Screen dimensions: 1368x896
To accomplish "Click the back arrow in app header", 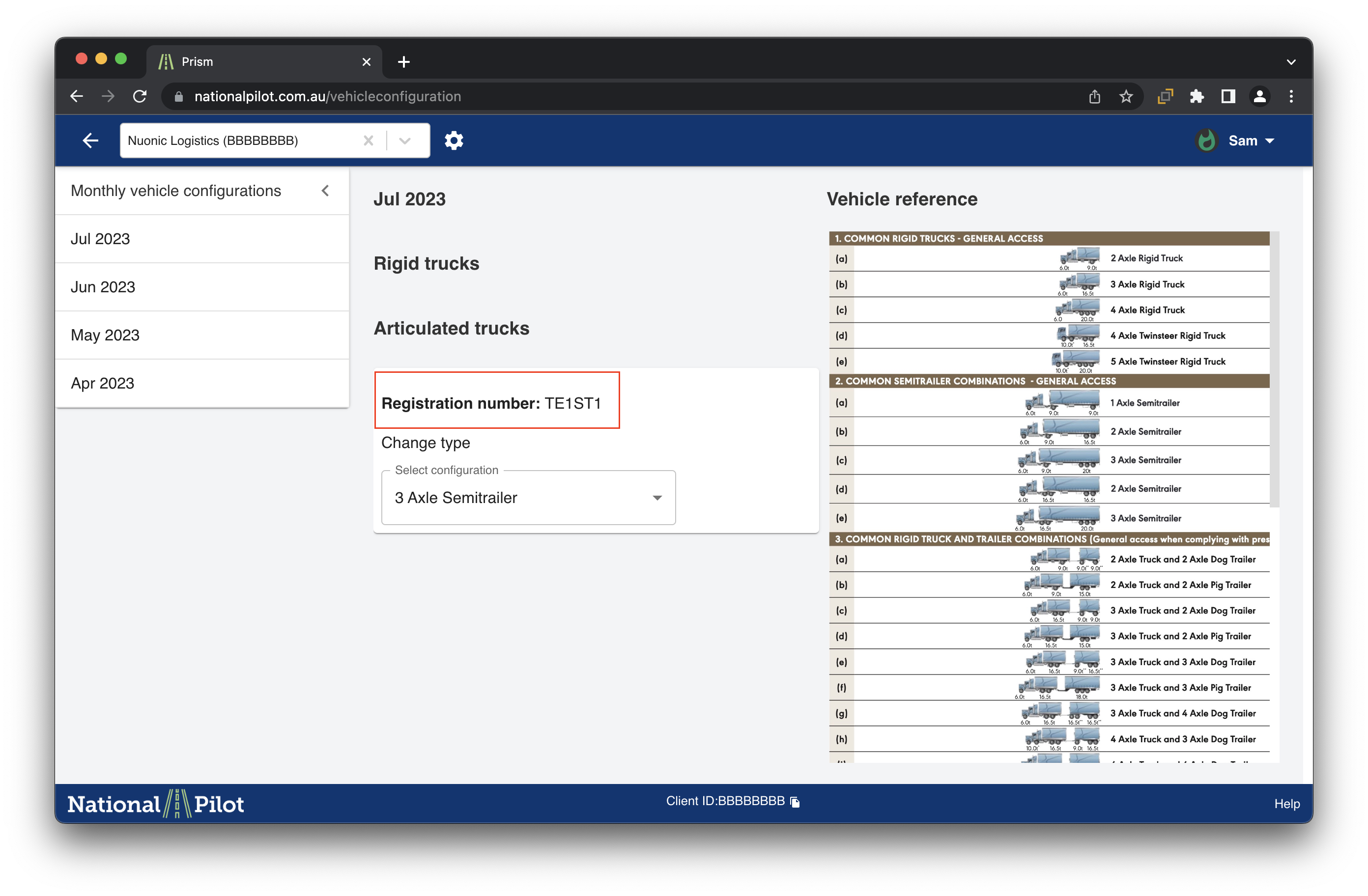I will pyautogui.click(x=90, y=140).
